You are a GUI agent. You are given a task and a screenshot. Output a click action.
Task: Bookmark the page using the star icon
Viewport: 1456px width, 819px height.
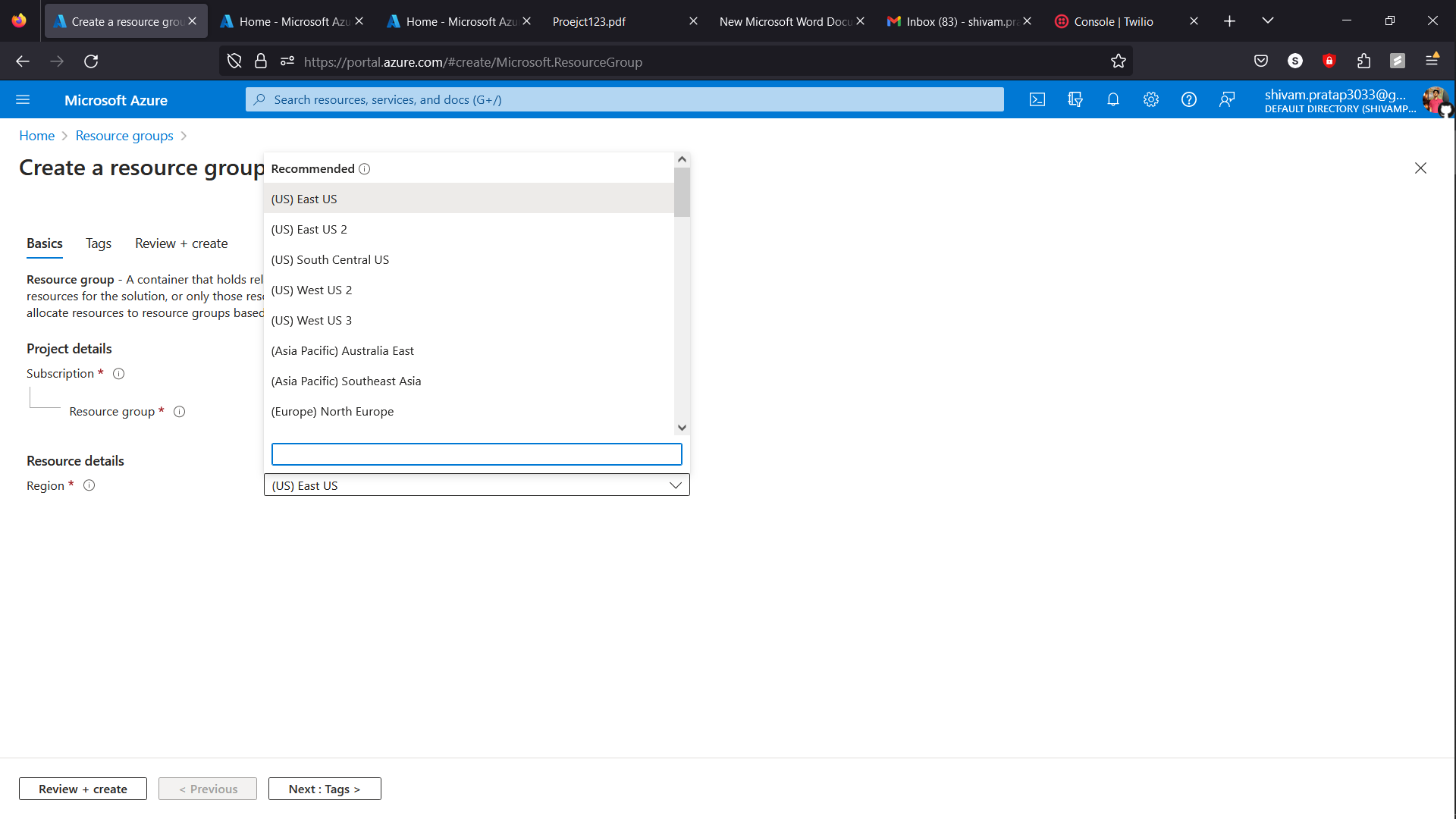pyautogui.click(x=1119, y=61)
